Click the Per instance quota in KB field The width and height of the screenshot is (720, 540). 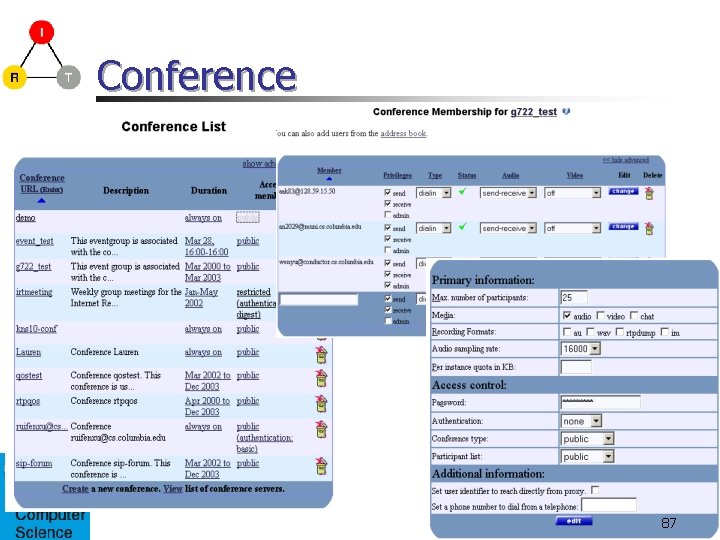tap(576, 367)
